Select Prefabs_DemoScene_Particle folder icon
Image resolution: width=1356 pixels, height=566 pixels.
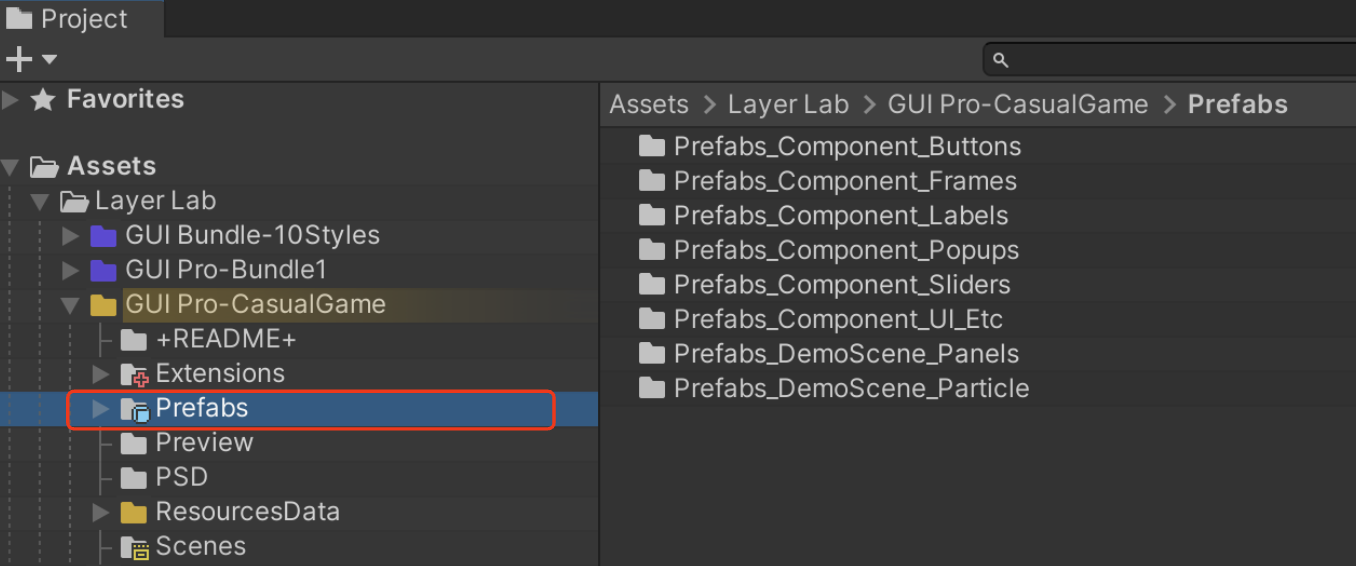point(652,389)
